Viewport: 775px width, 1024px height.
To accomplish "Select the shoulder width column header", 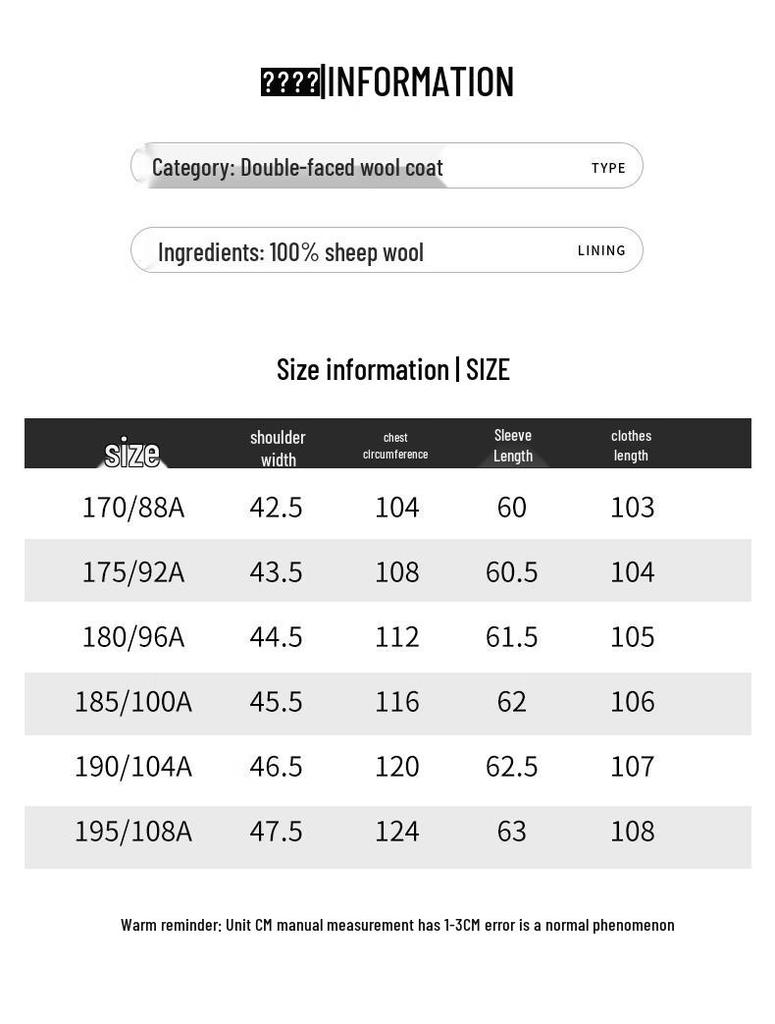I will (278, 448).
